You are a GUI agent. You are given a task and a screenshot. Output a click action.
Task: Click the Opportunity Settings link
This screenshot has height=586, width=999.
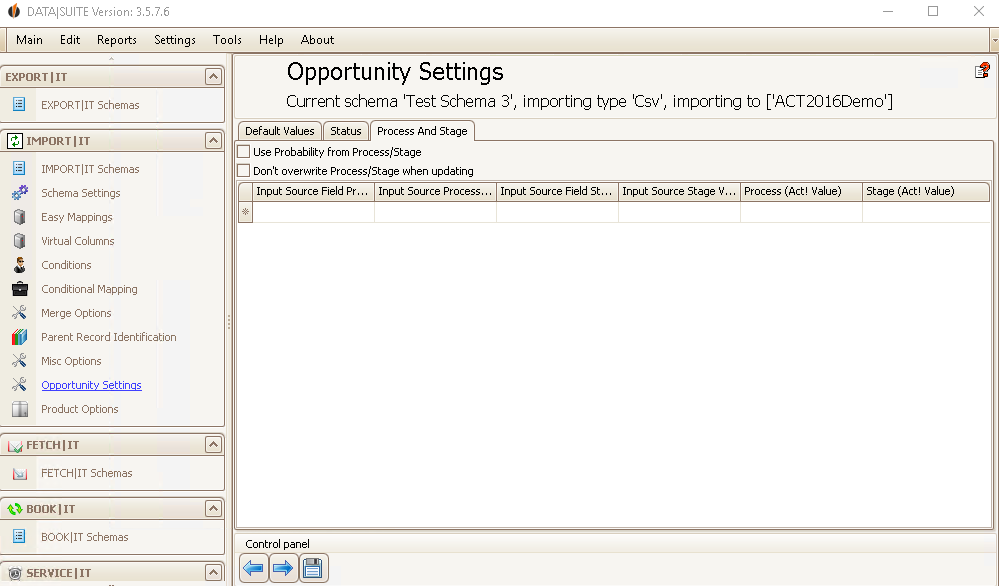pos(91,385)
